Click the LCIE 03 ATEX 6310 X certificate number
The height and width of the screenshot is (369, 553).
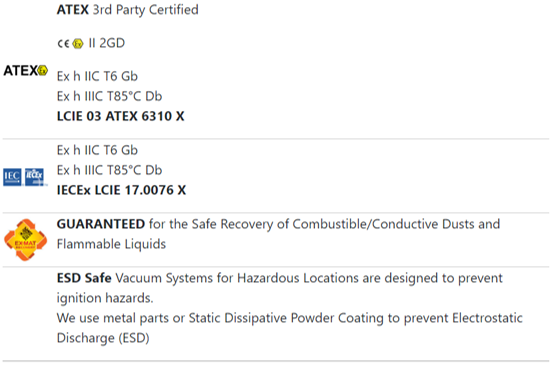click(x=121, y=116)
